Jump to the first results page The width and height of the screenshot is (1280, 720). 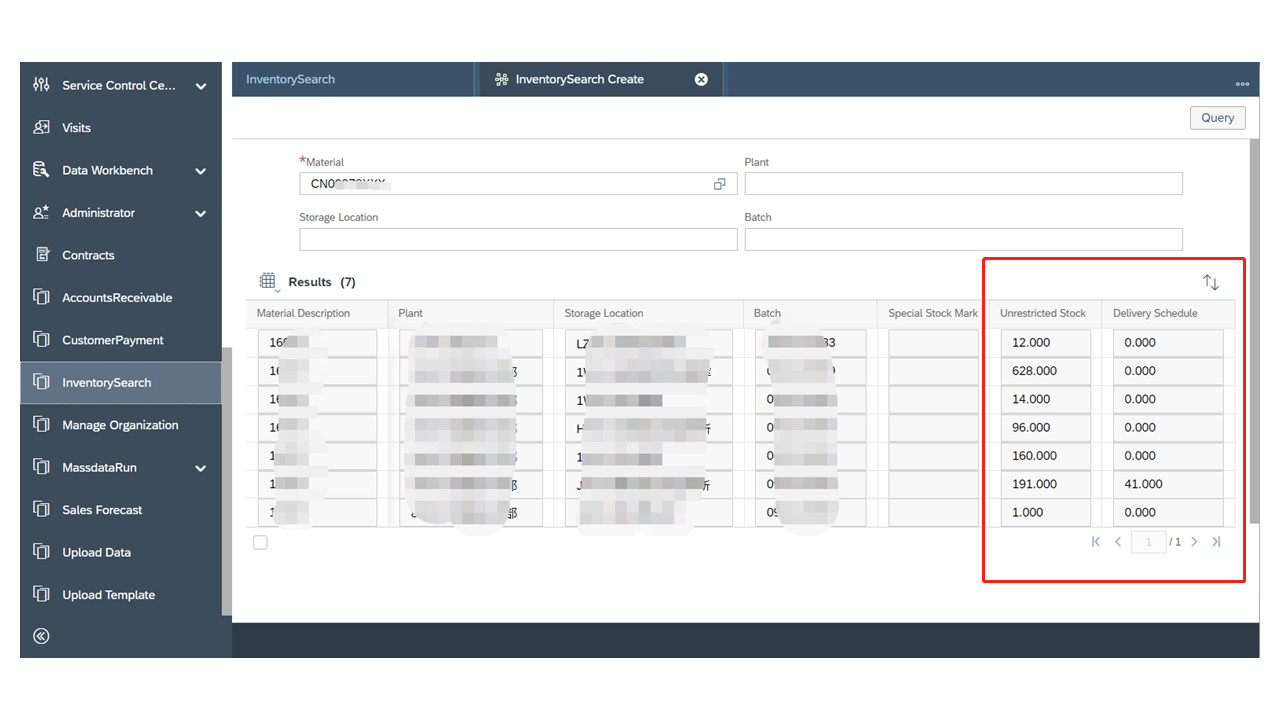pyautogui.click(x=1096, y=542)
